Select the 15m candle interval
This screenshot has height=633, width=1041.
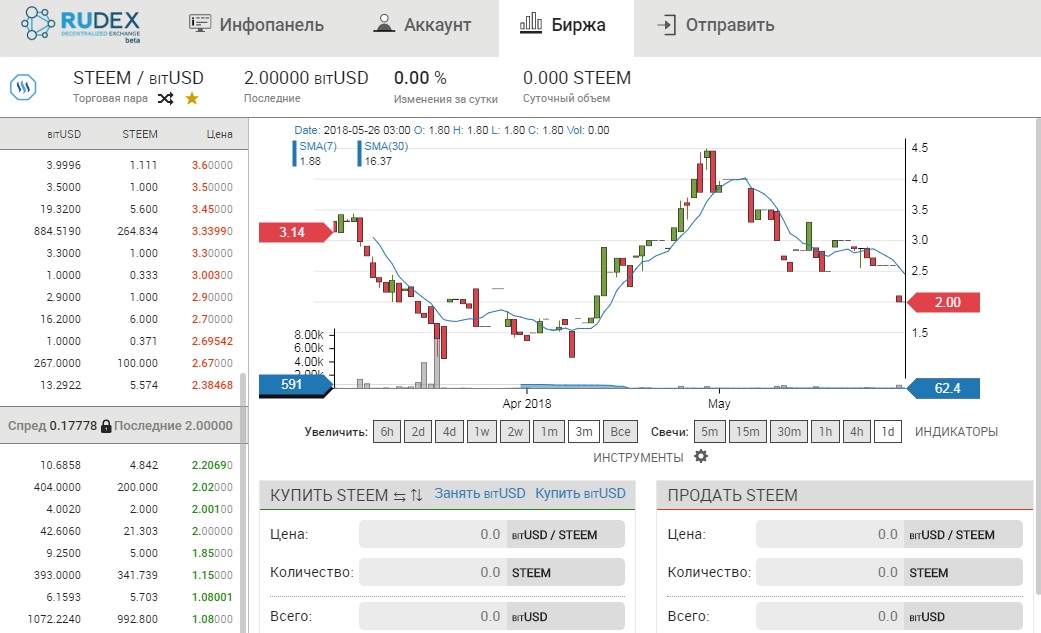point(748,432)
